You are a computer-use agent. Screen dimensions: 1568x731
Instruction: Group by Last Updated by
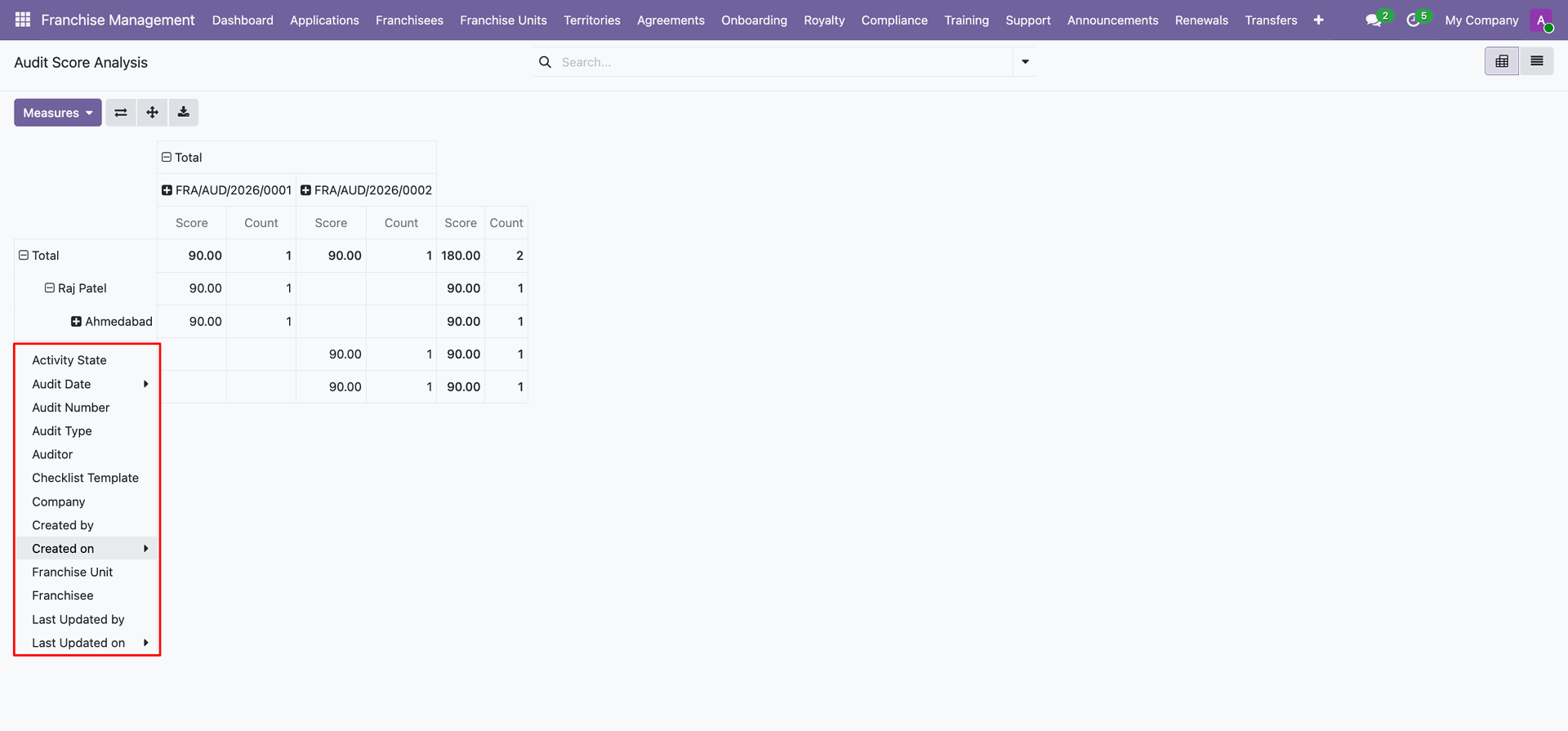87,619
